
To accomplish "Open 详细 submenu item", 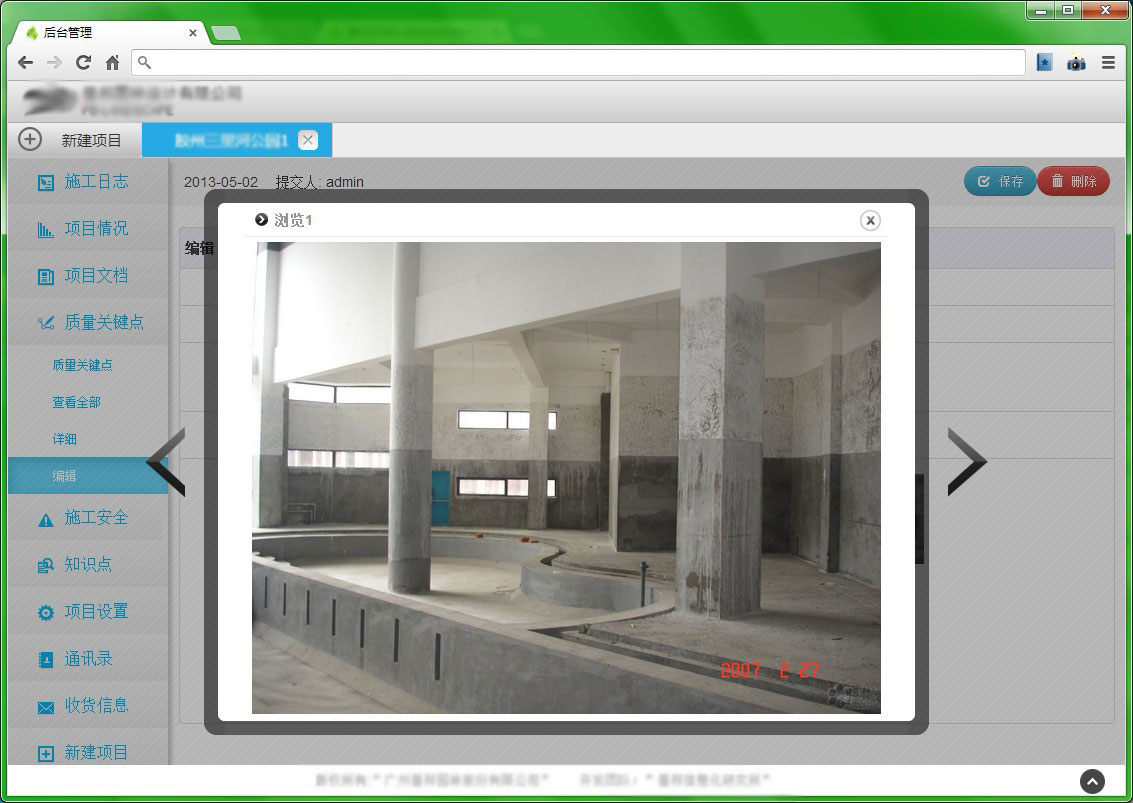I will (64, 439).
